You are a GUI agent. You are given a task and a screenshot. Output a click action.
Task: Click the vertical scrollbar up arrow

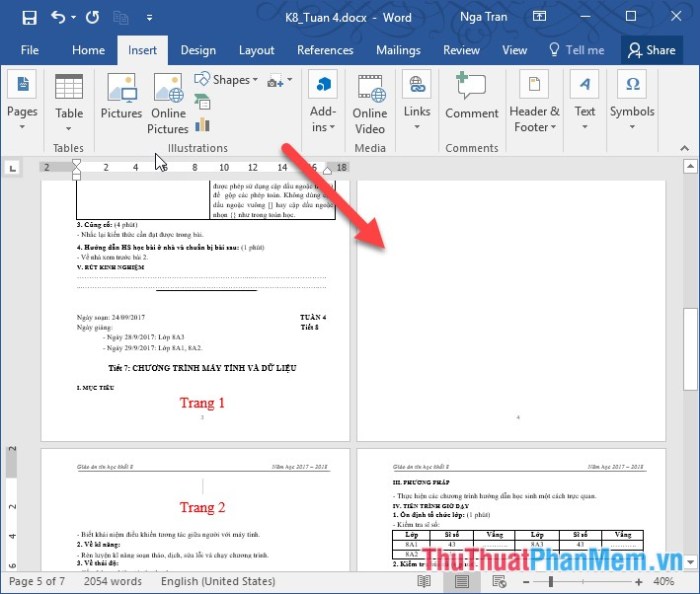tap(690, 166)
